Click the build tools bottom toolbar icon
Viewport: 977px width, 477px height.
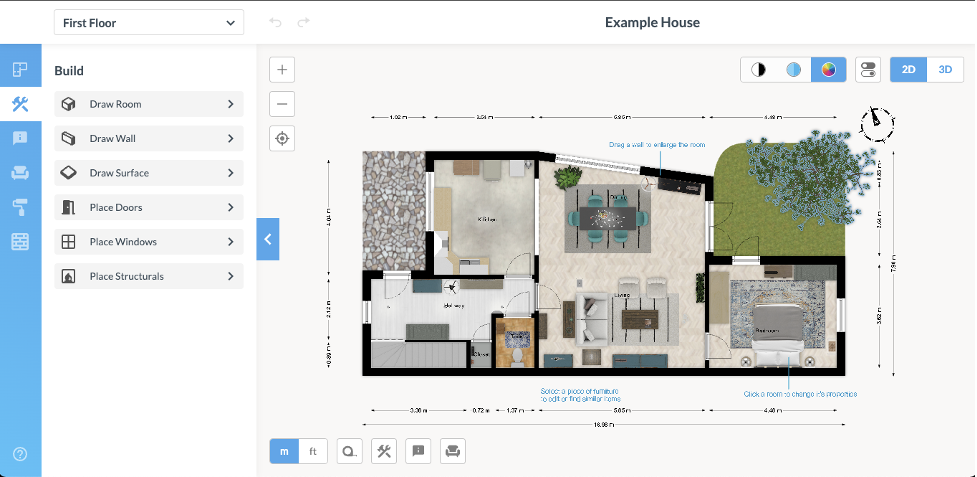click(384, 451)
